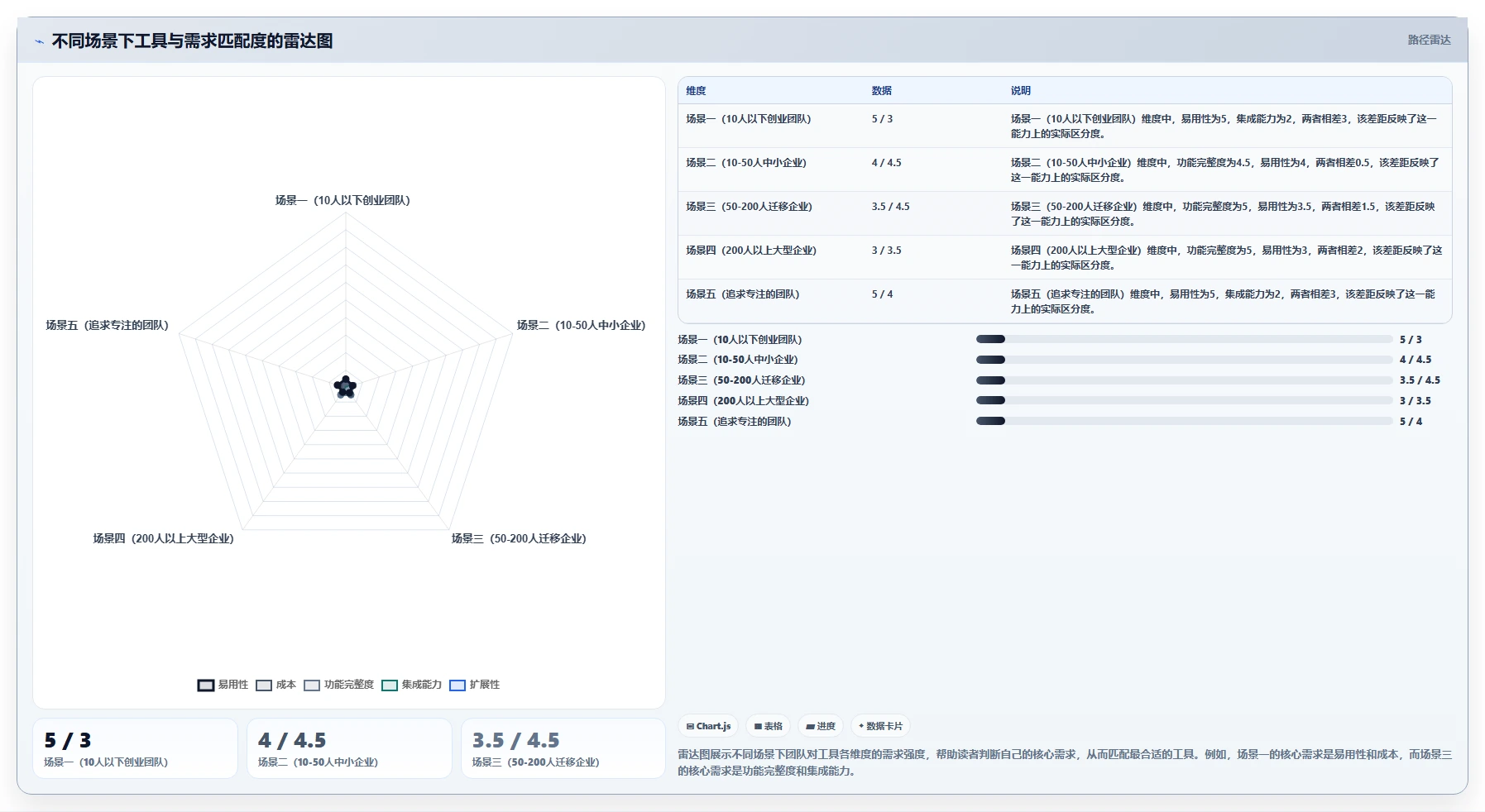Open the 3.5 / 4.5 data card
Screen dimensions: 1485x812
(x=563, y=748)
